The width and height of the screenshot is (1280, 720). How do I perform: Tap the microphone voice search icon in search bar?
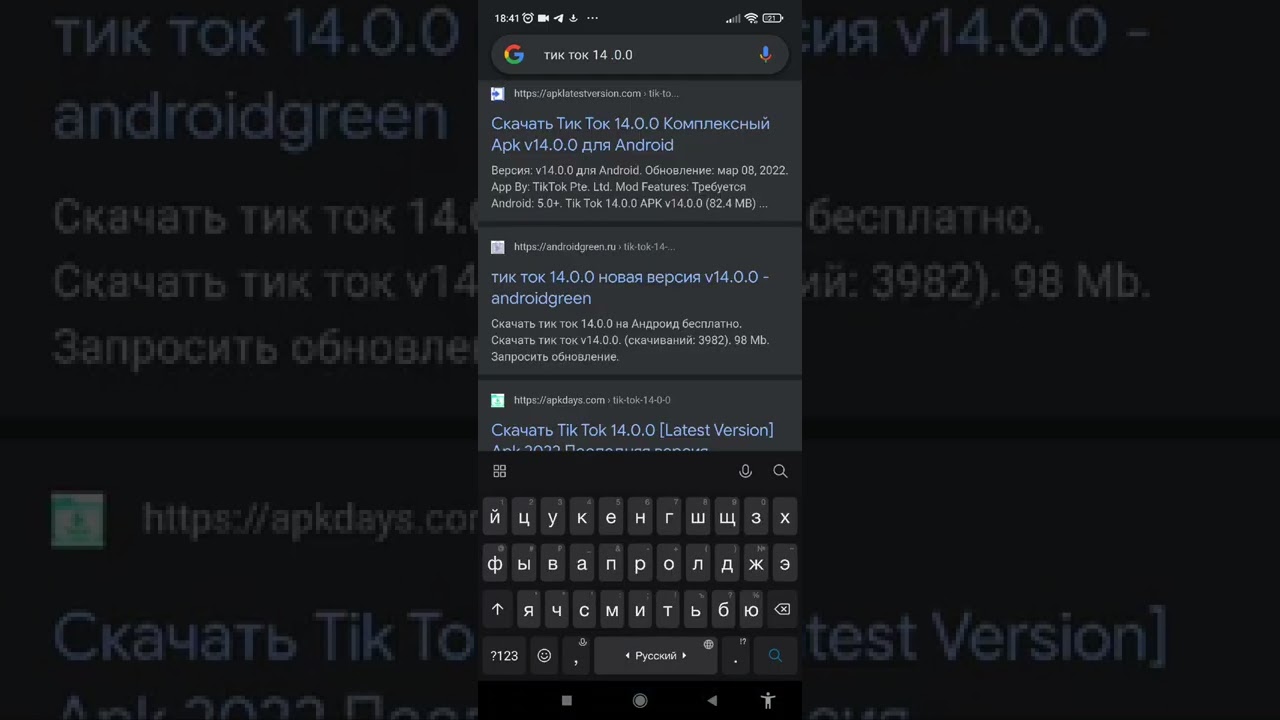point(765,55)
